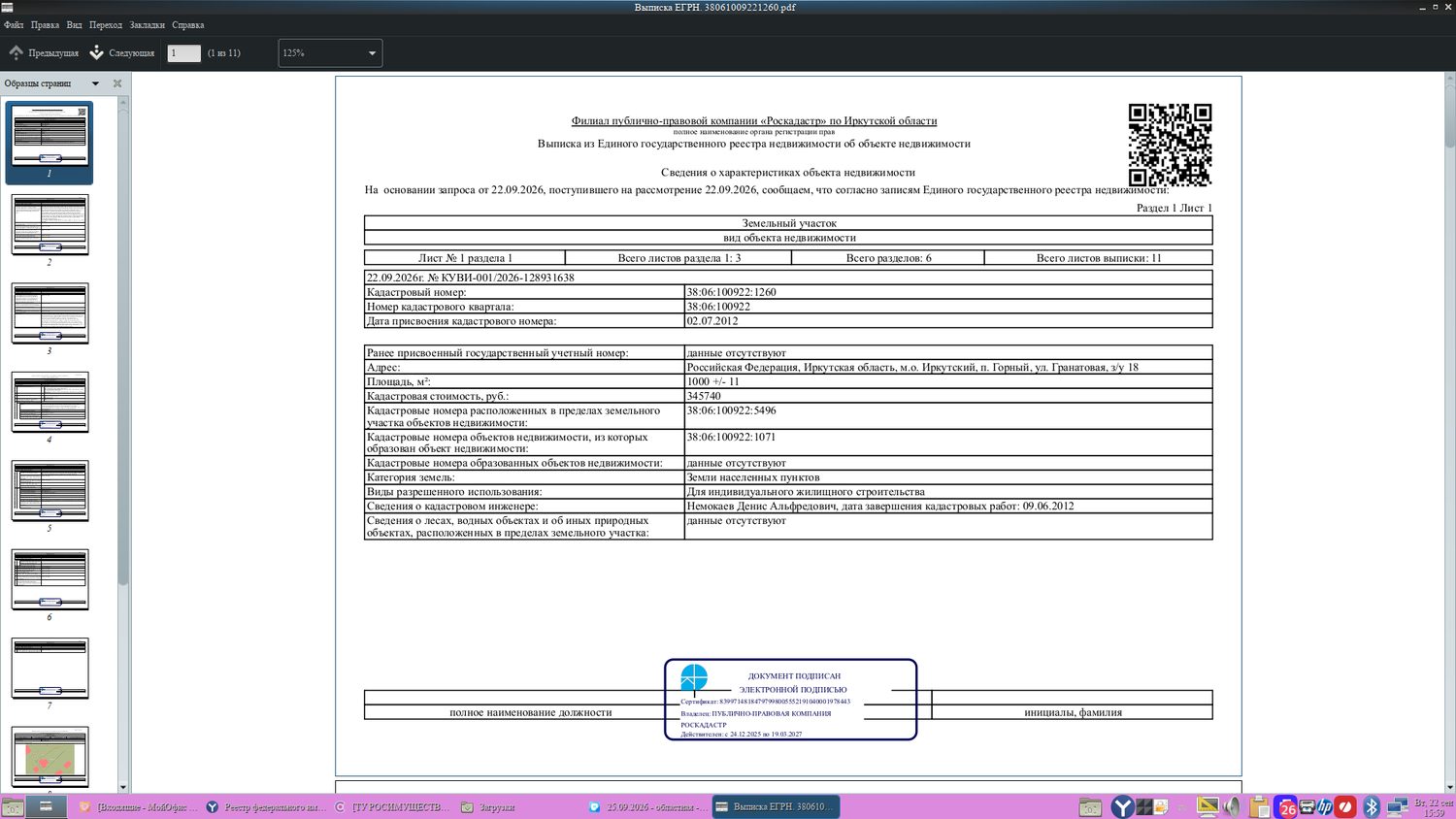This screenshot has width=1456, height=819.
Task: Open network connections tray icon
Action: [x=1398, y=806]
